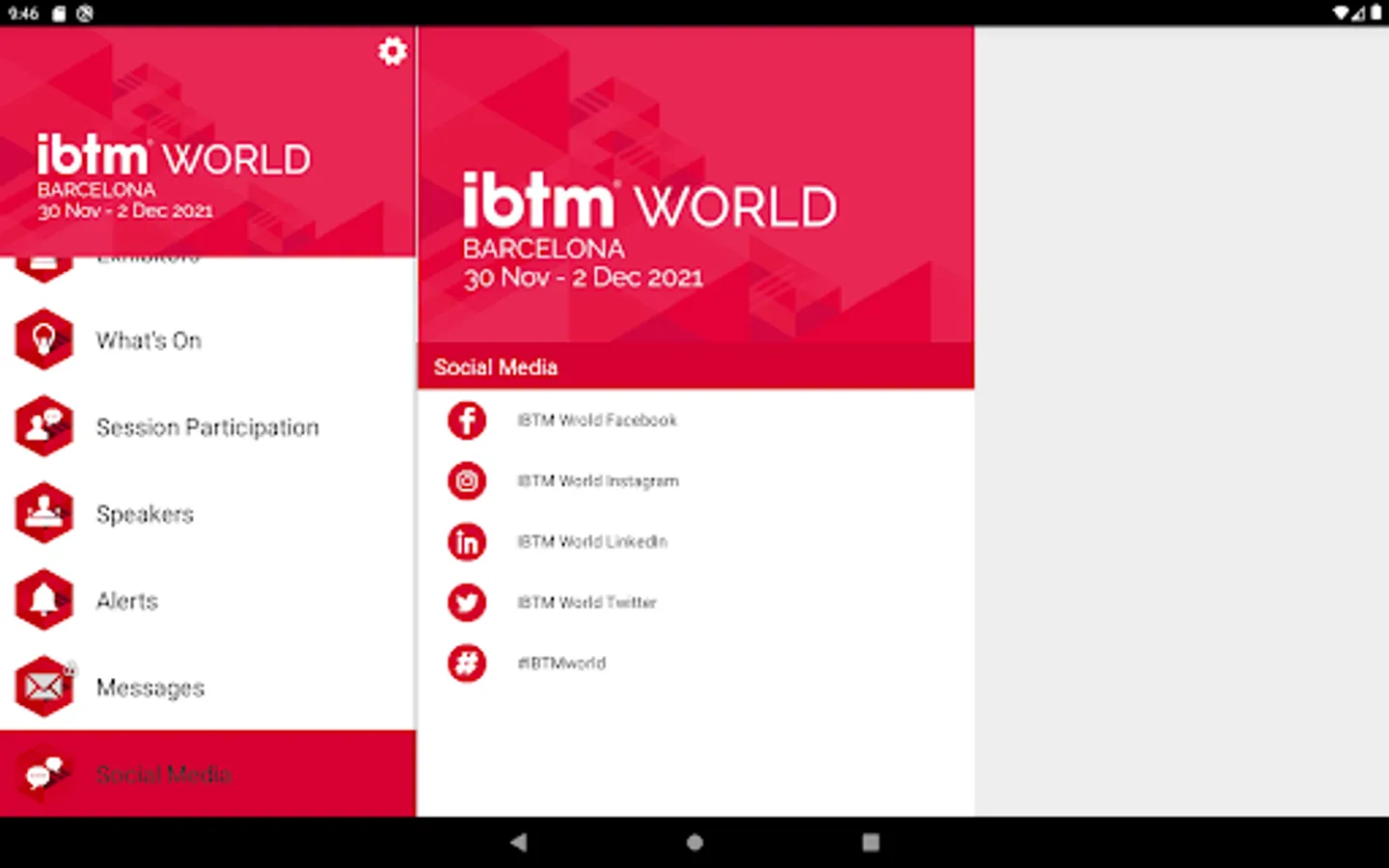Viewport: 1389px width, 868px height.
Task: Tap the Android recent apps button
Action: point(871,842)
